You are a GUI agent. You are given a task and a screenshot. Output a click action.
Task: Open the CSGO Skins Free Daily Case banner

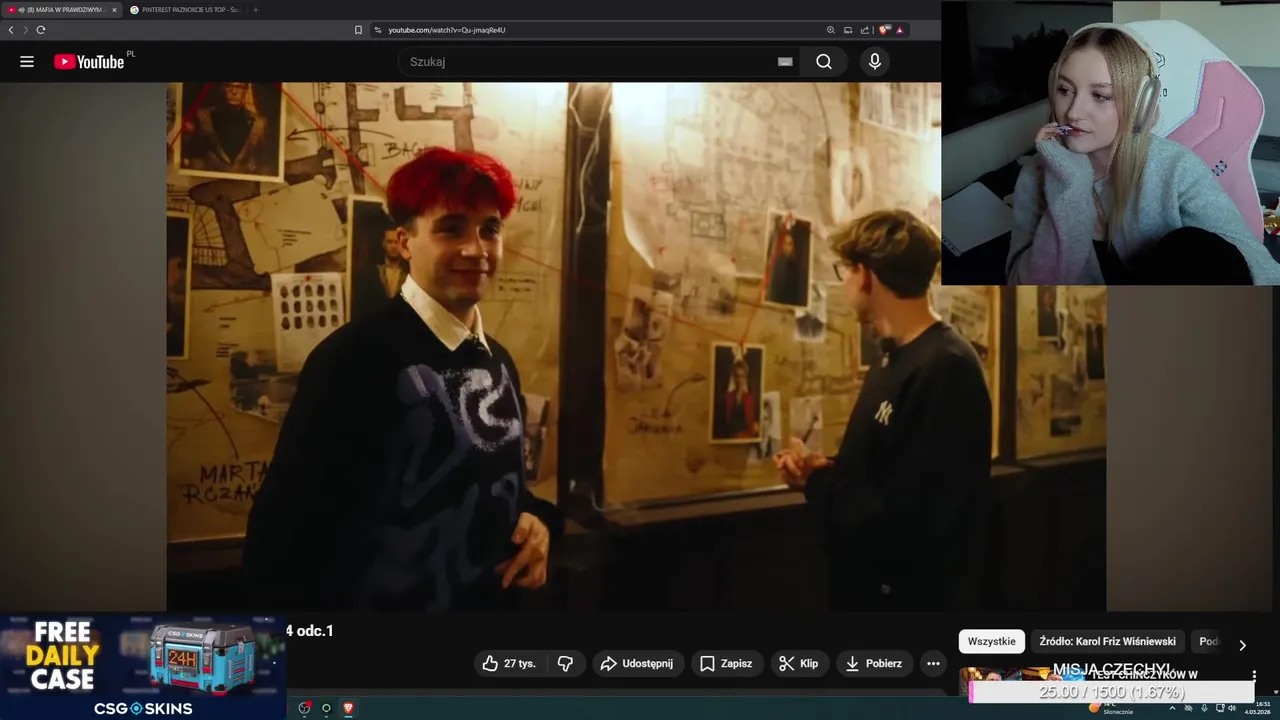click(x=143, y=667)
